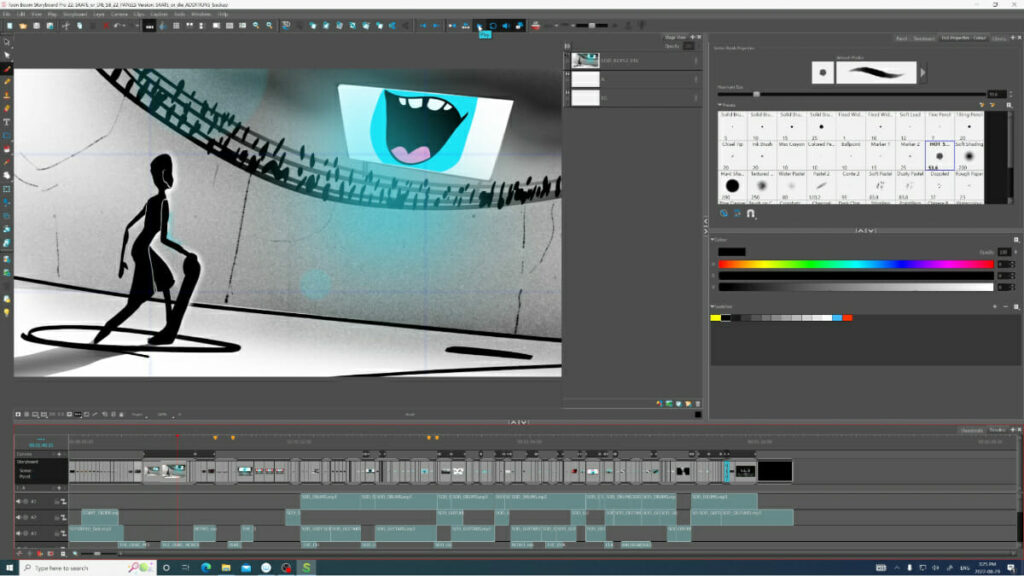Pick the red colour swatch

click(x=847, y=318)
